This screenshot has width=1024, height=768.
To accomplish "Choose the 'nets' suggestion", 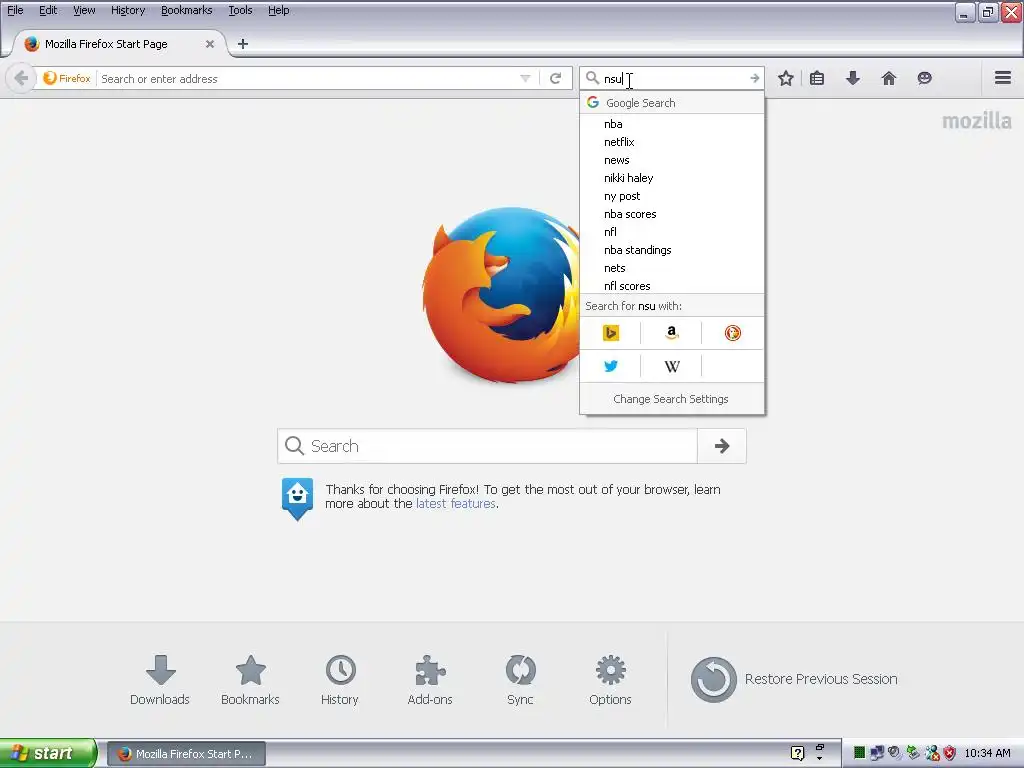I will [x=671, y=268].
